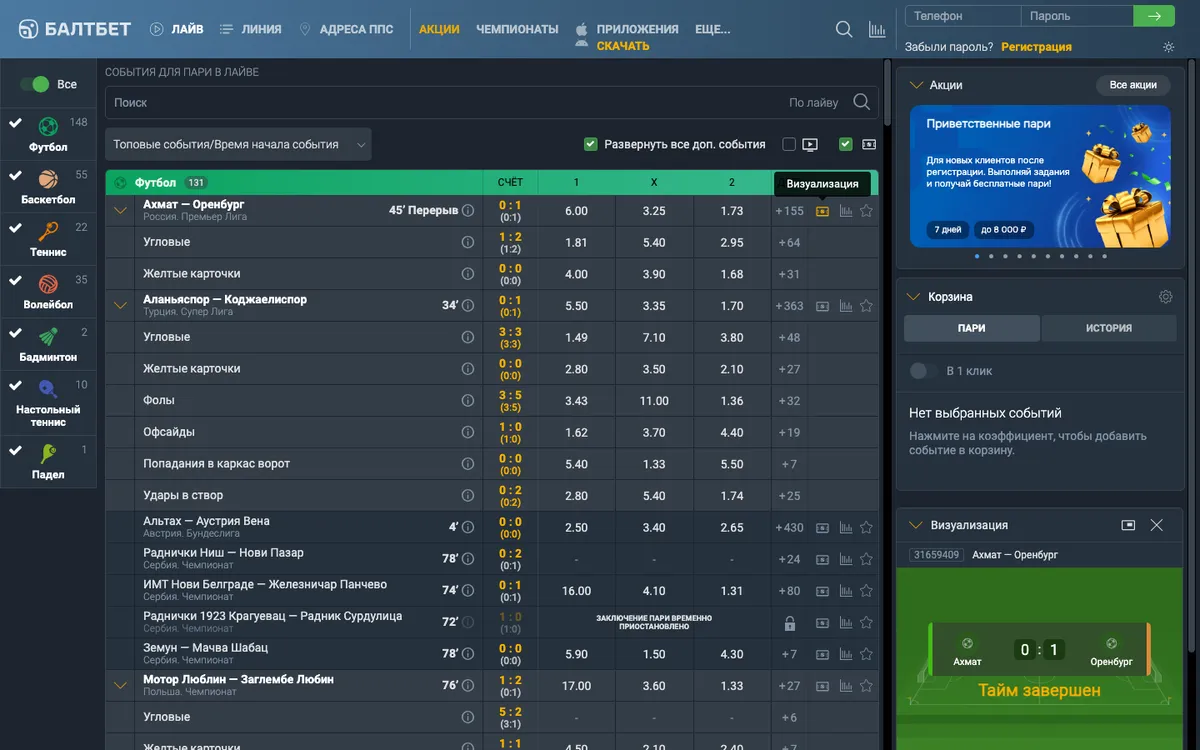Select Теннис sport icon in sidebar
The image size is (1200, 750).
[x=48, y=232]
